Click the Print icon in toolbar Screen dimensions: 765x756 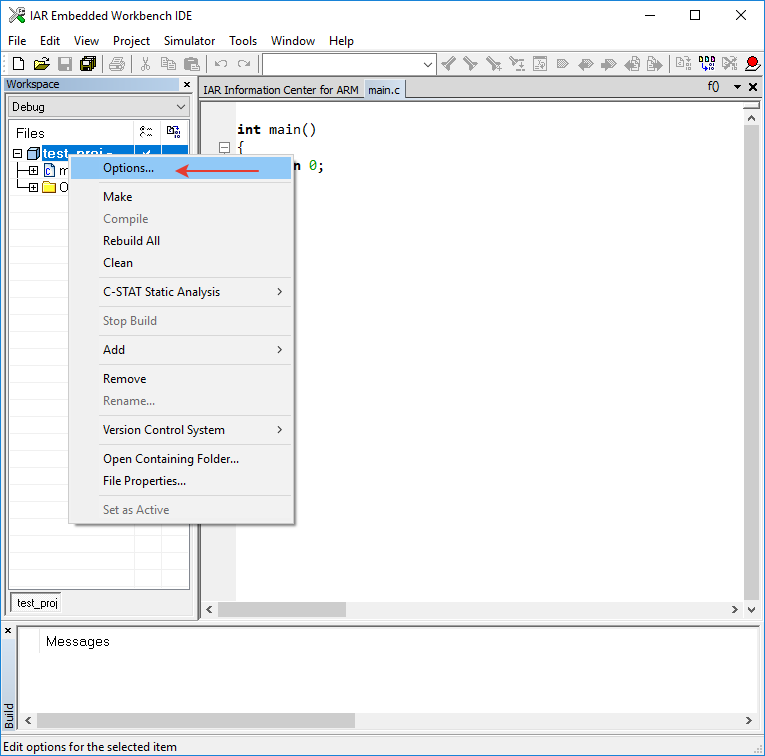(x=117, y=64)
